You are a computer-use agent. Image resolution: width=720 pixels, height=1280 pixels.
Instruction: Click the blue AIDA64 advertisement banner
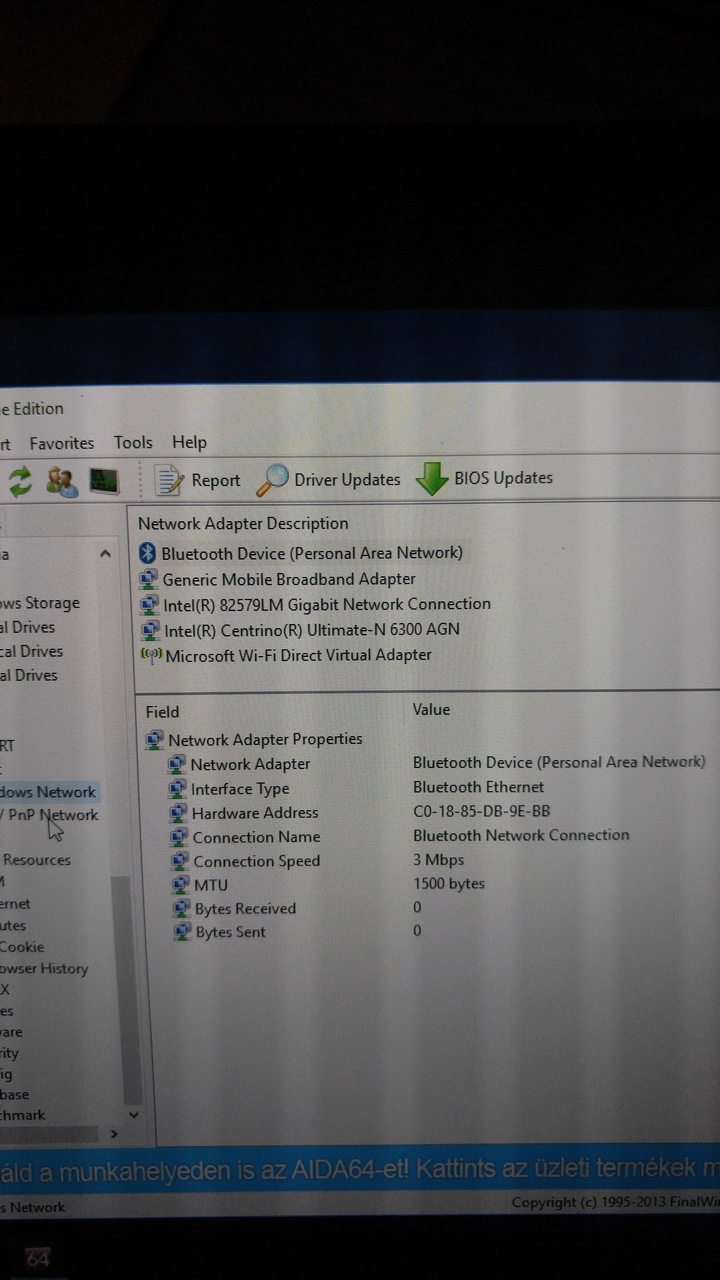pyautogui.click(x=360, y=1167)
